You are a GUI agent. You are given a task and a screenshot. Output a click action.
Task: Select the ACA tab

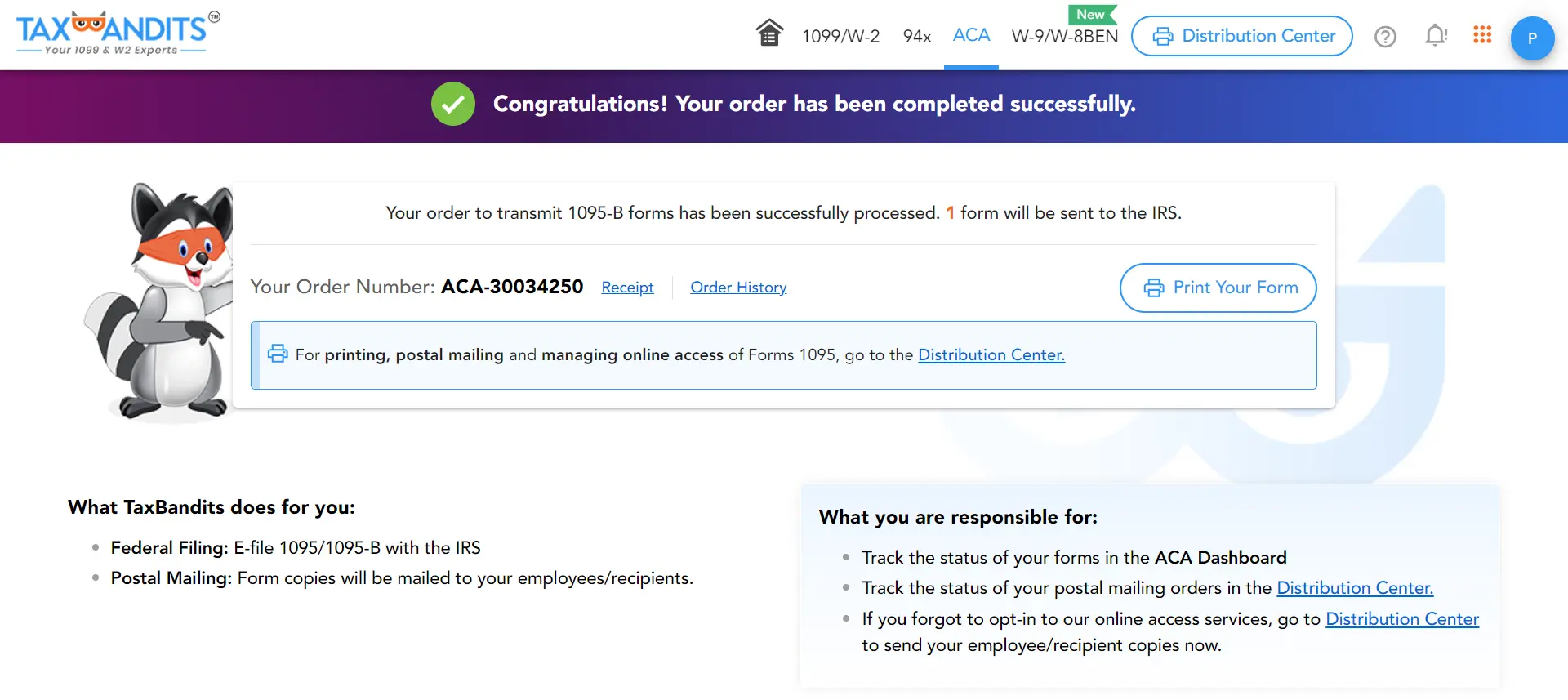(x=970, y=36)
